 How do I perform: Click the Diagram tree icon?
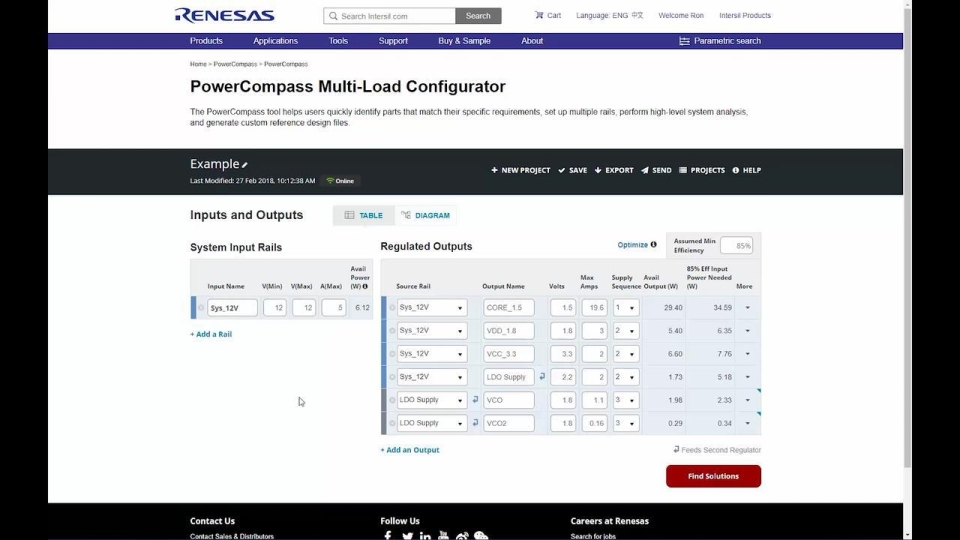406,215
